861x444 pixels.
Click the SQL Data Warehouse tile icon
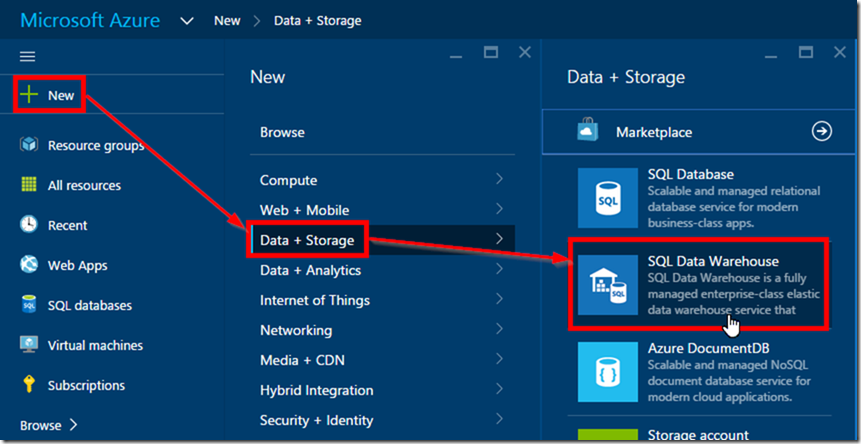tap(608, 285)
